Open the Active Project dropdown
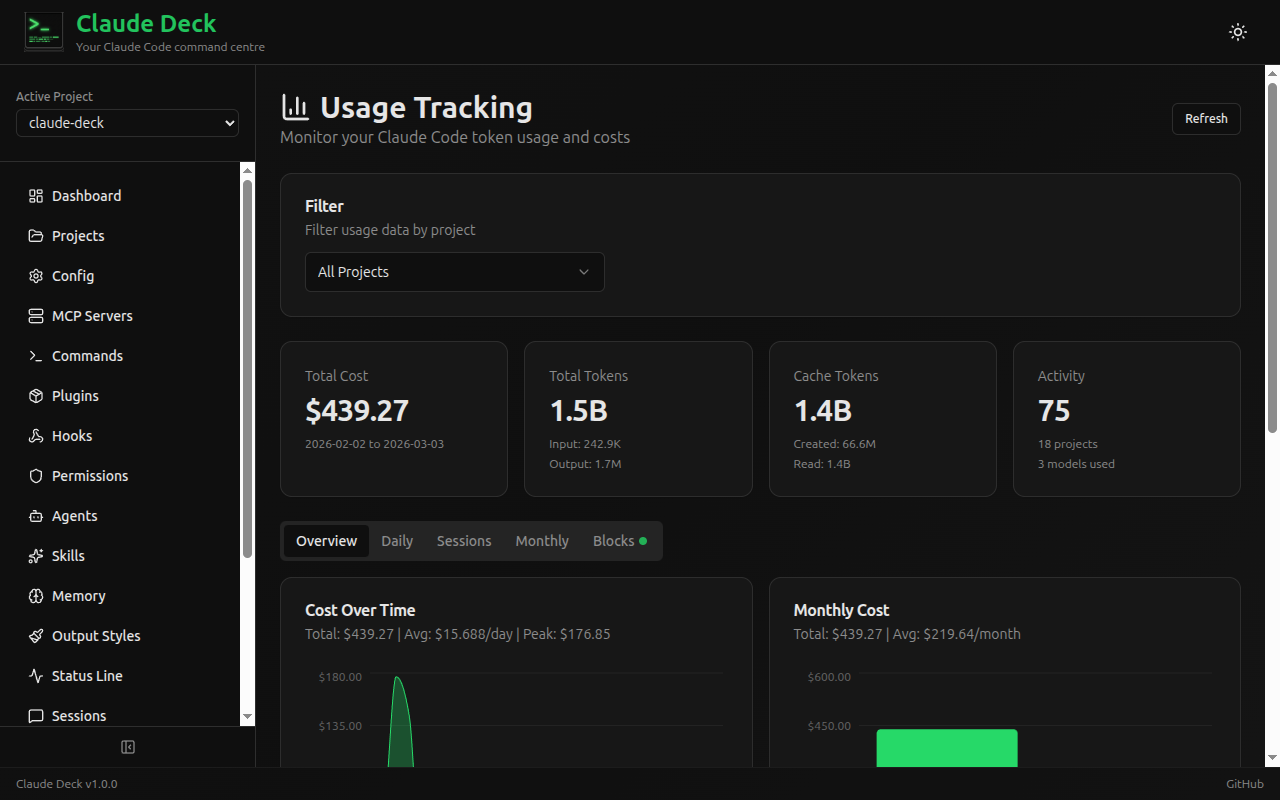Screen dimensions: 1280x800 tap(127, 122)
